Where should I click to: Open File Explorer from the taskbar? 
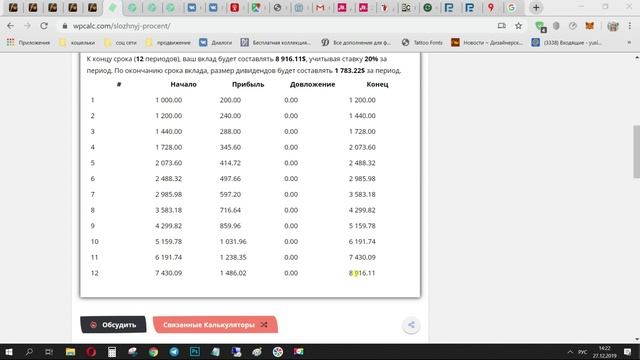point(70,352)
